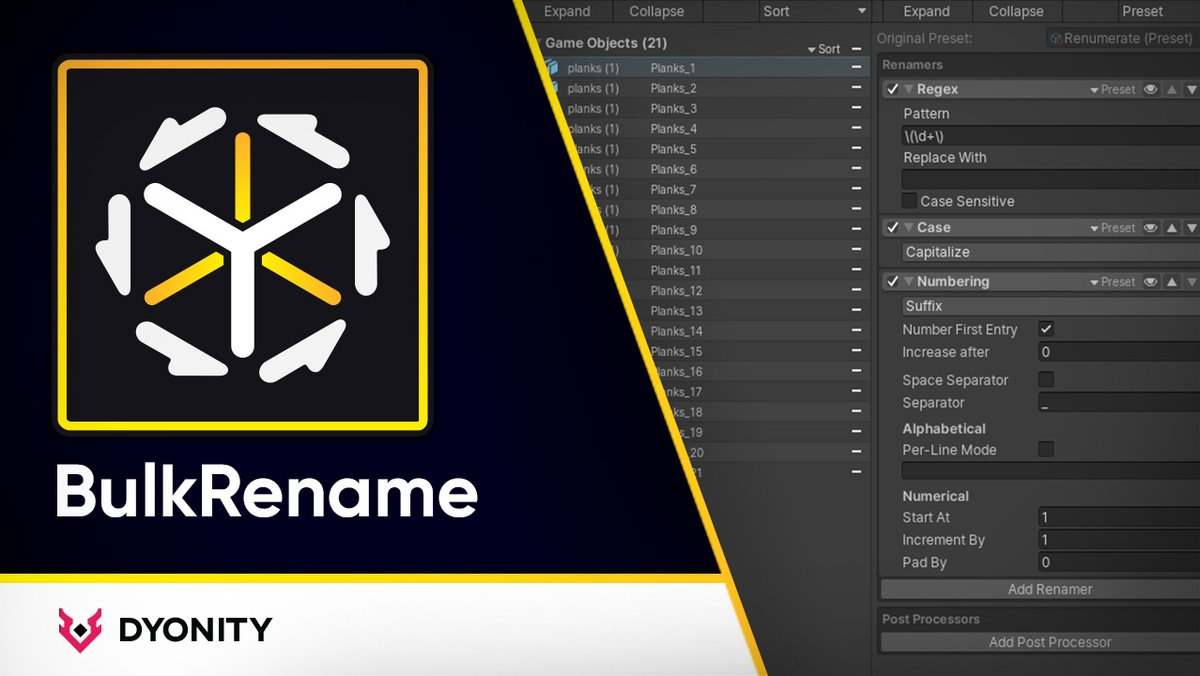Click Expand in the left toolbar
The height and width of the screenshot is (676, 1200).
click(569, 11)
